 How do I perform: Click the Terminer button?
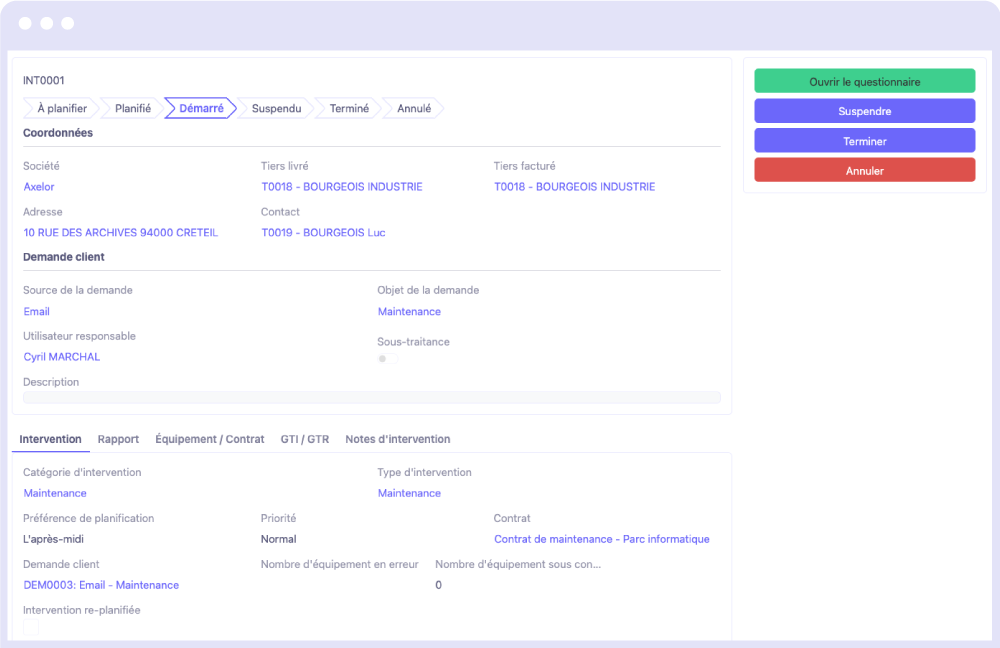(x=864, y=141)
